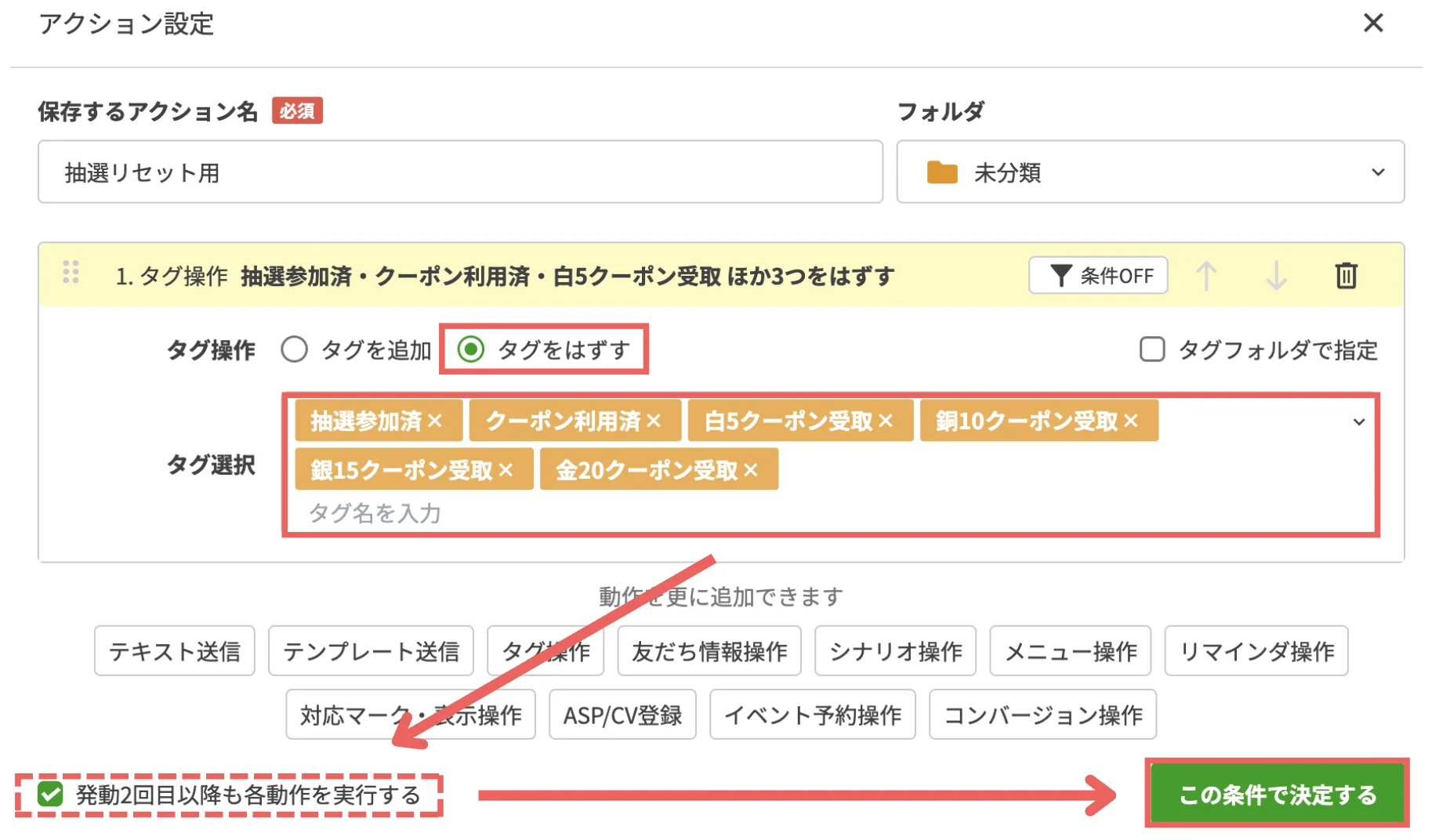
Task: Add a リマインダ操作 action
Action: coord(1256,650)
